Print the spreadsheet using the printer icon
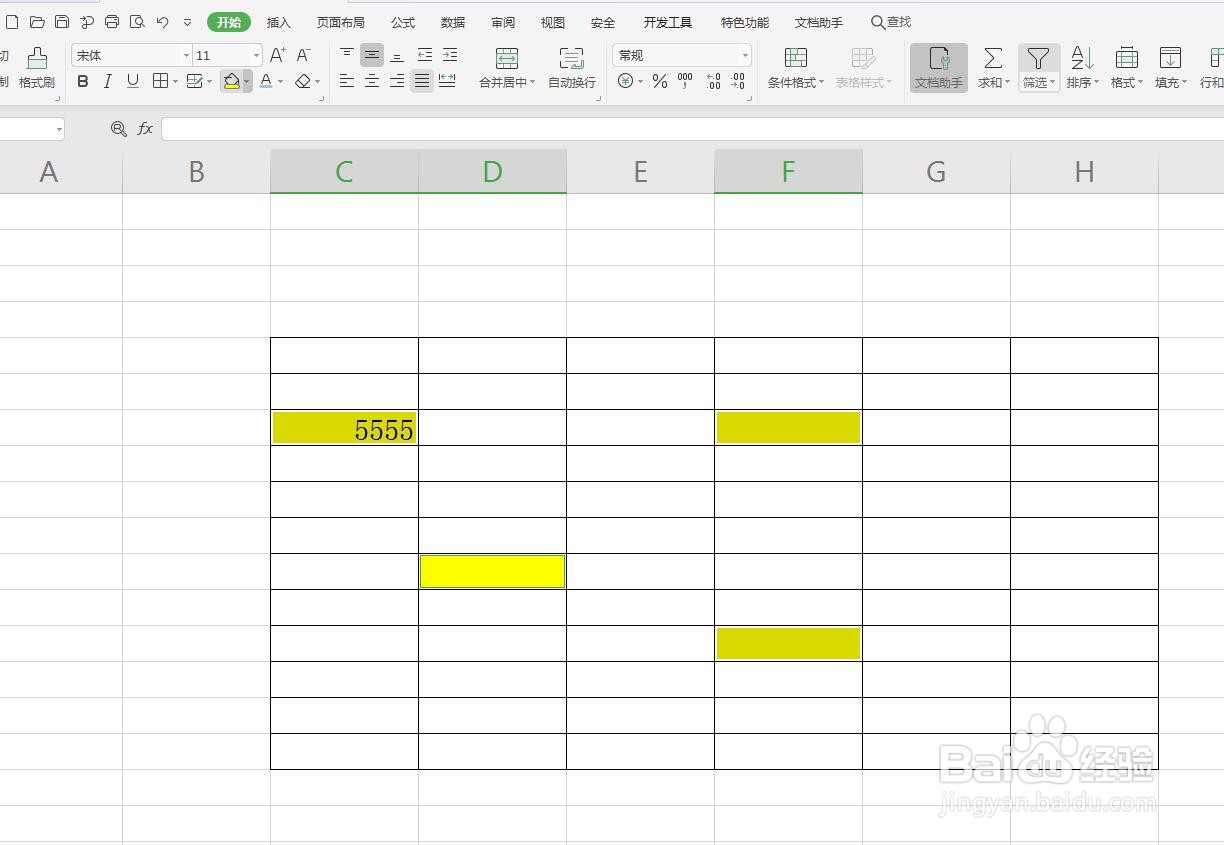This screenshot has height=845, width=1224. tap(112, 22)
